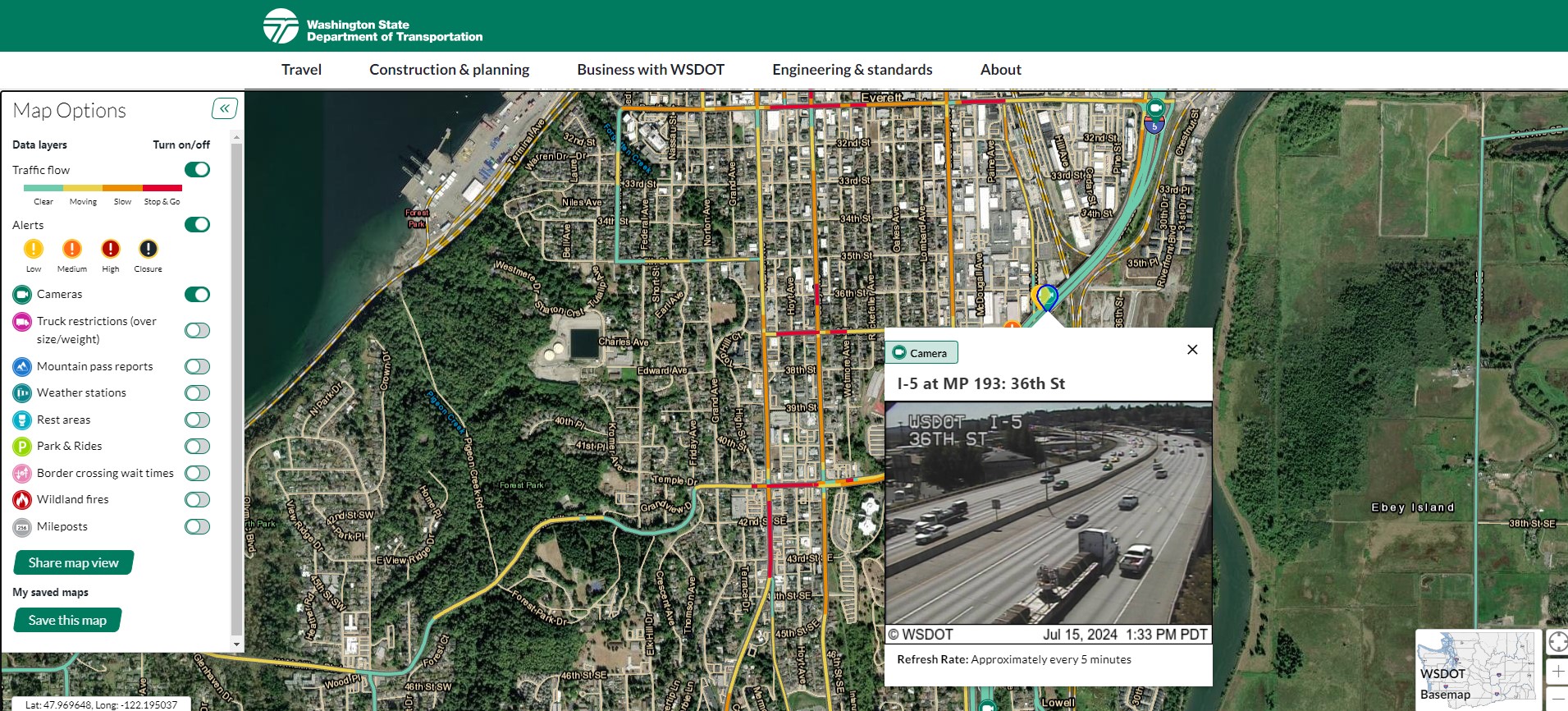Viewport: 1568px width, 711px height.
Task: Click the Wildland fires icon
Action: pos(22,500)
